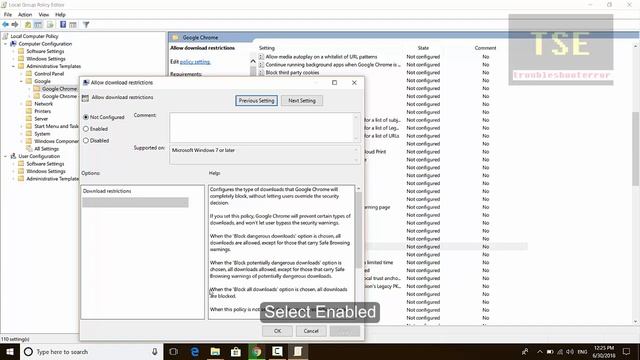Viewport: 640px width, 360px height.
Task: Open the View menu
Action: pos(44,14)
